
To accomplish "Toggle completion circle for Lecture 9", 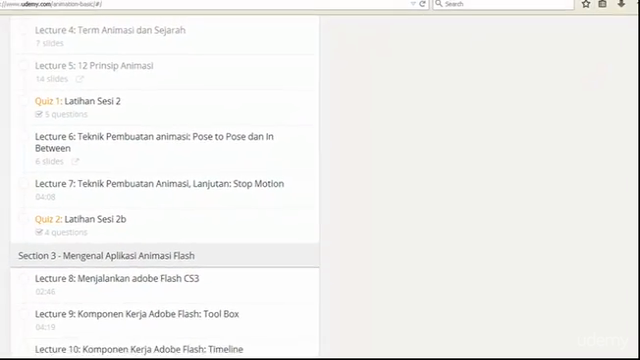I will 24,314.
